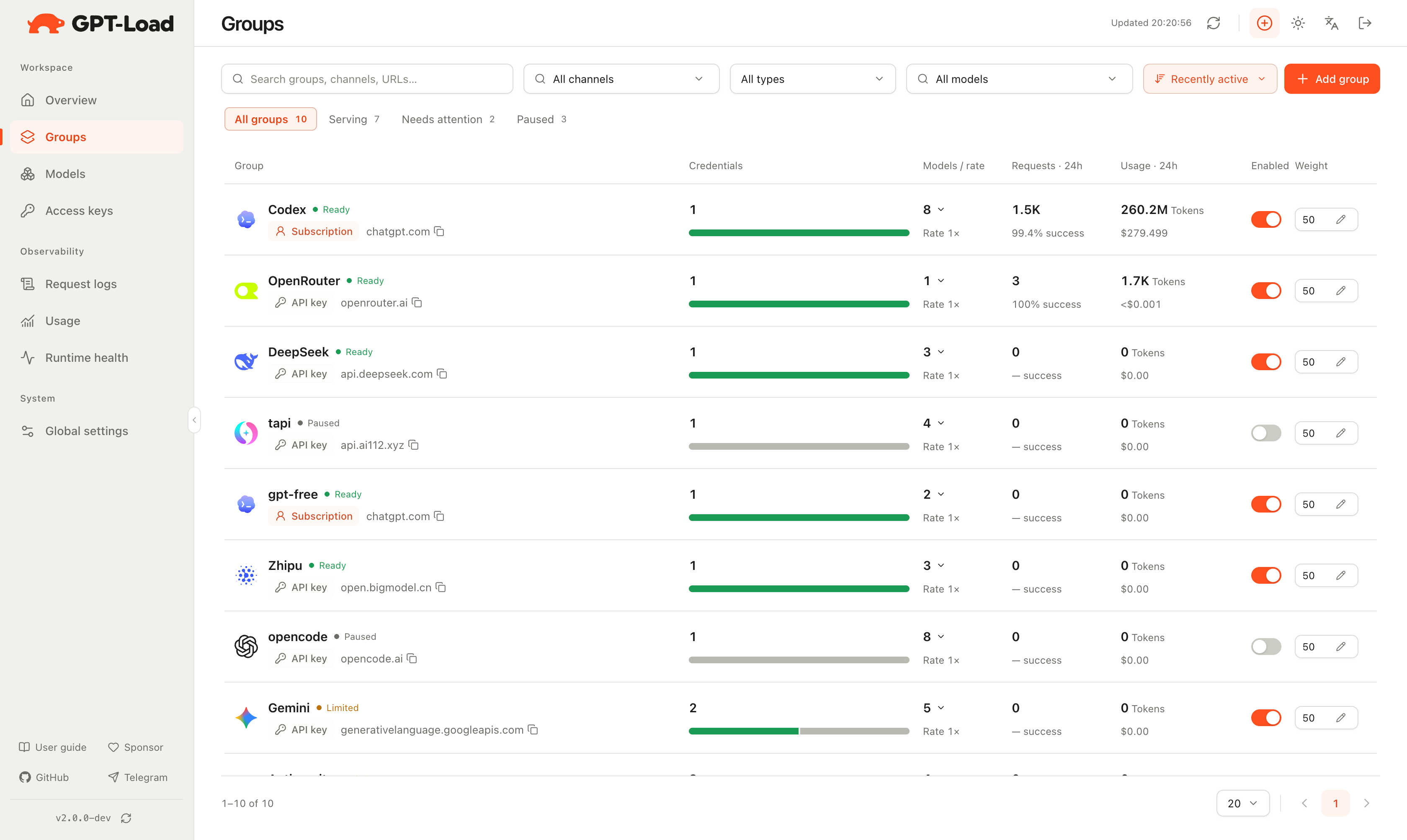This screenshot has height=840, width=1407.
Task: Copy the api.deepseek.com URL
Action: coord(442,374)
